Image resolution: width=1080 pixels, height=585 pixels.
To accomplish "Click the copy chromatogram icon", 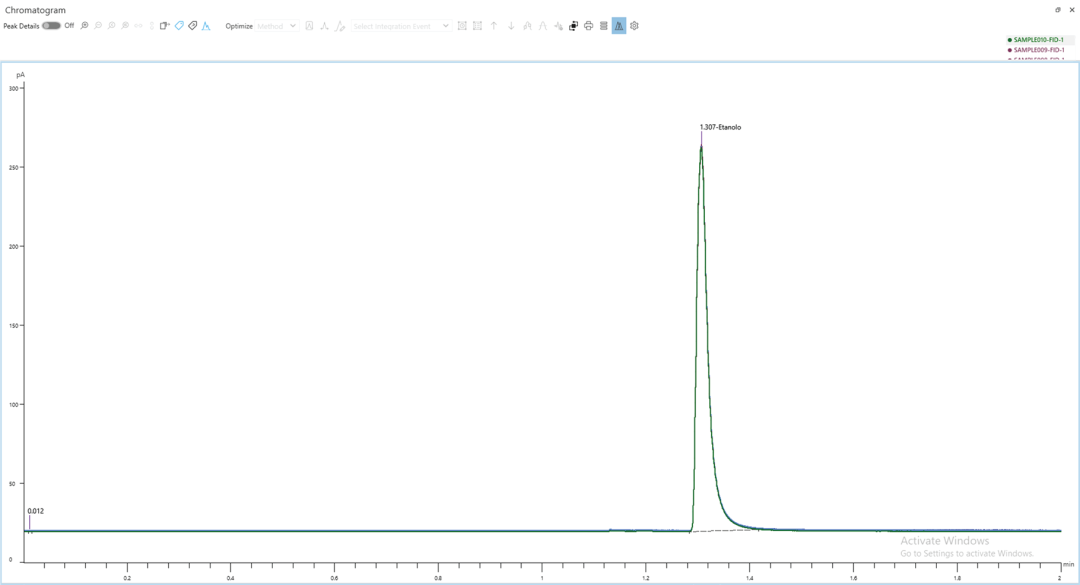I will (x=165, y=25).
